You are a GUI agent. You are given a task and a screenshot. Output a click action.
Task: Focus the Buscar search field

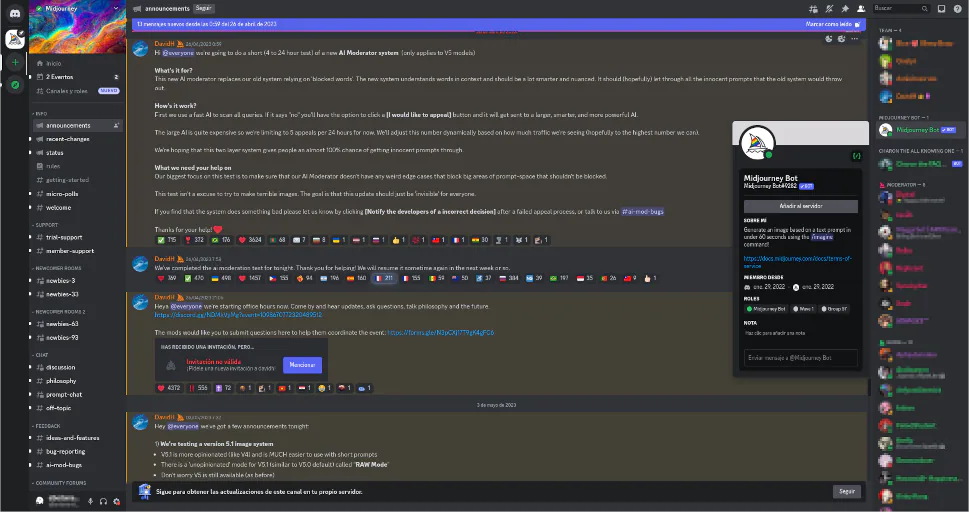pyautogui.click(x=901, y=9)
